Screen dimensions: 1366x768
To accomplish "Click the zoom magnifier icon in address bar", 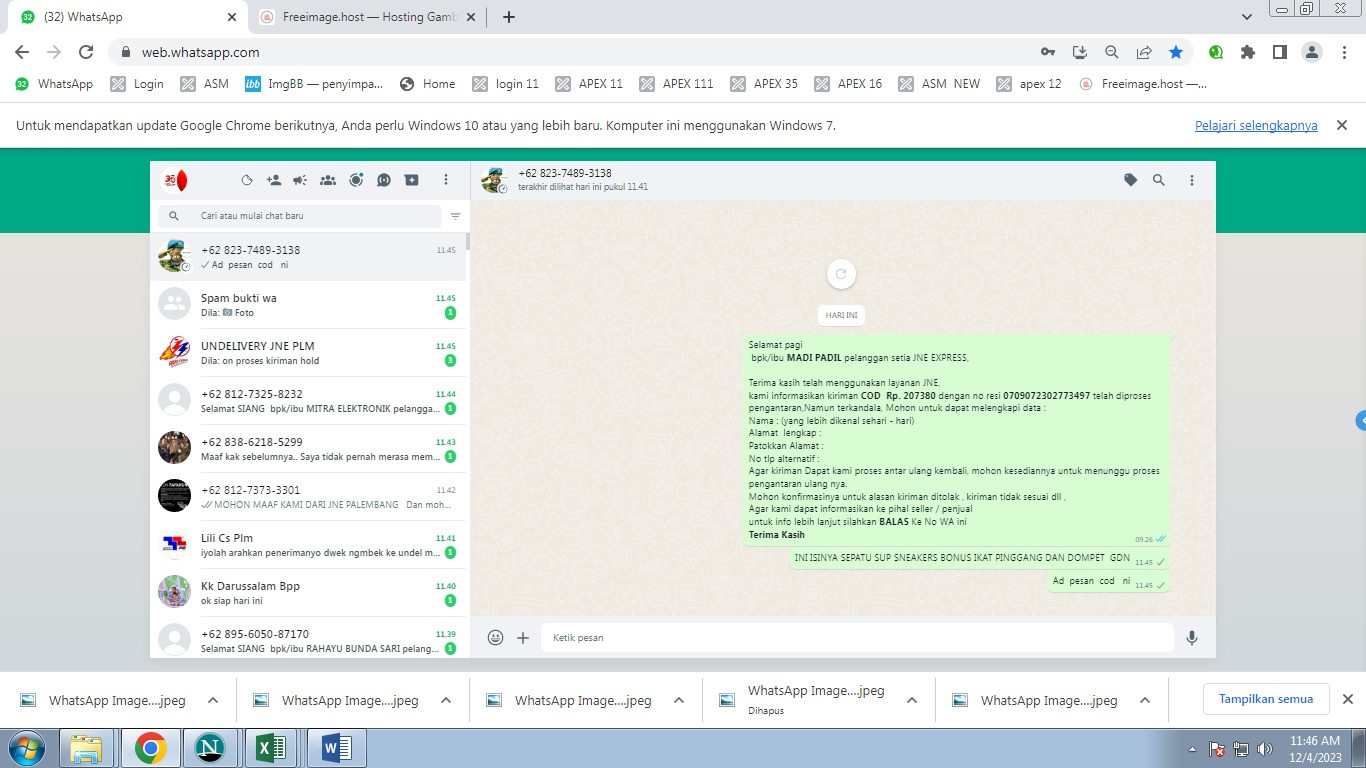I will (x=1112, y=52).
